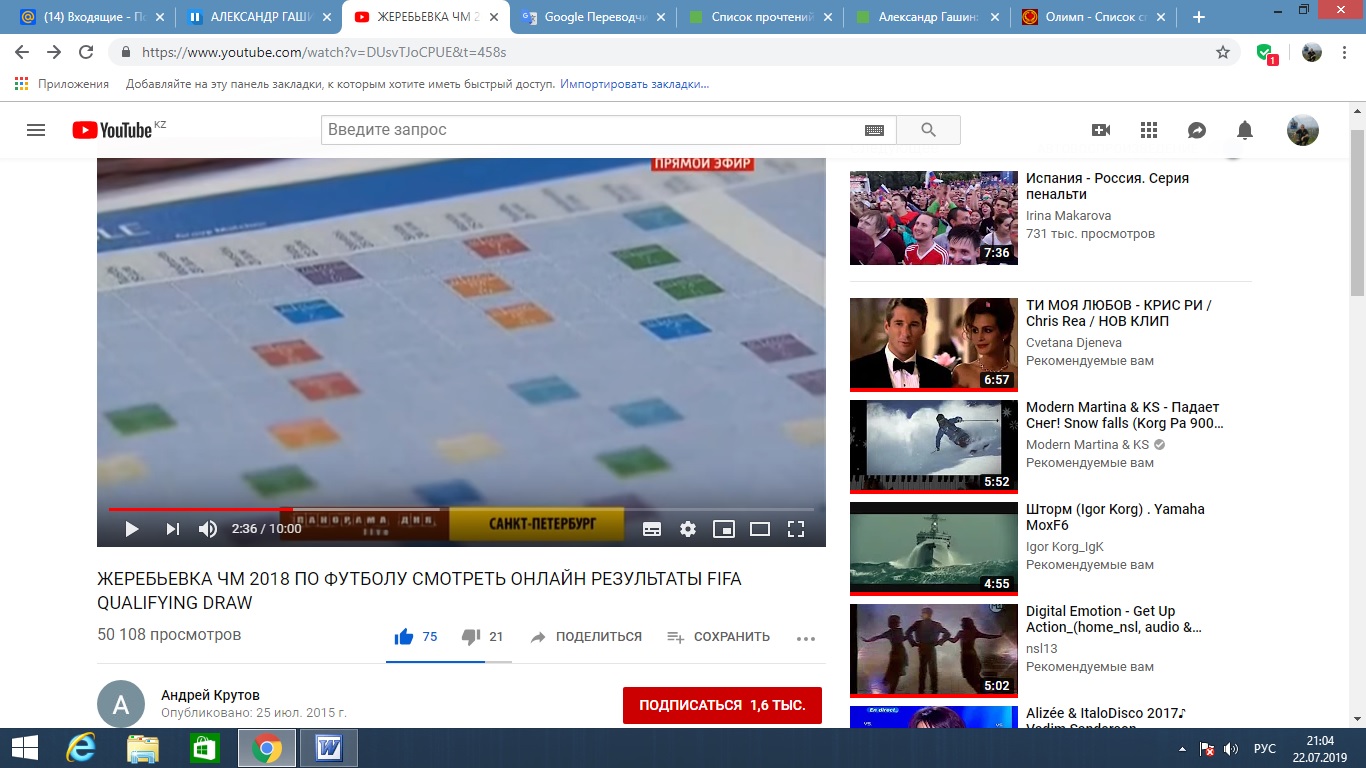This screenshot has height=768, width=1366.
Task: Open Андрей Крутов channel name link
Action: pyautogui.click(x=211, y=695)
